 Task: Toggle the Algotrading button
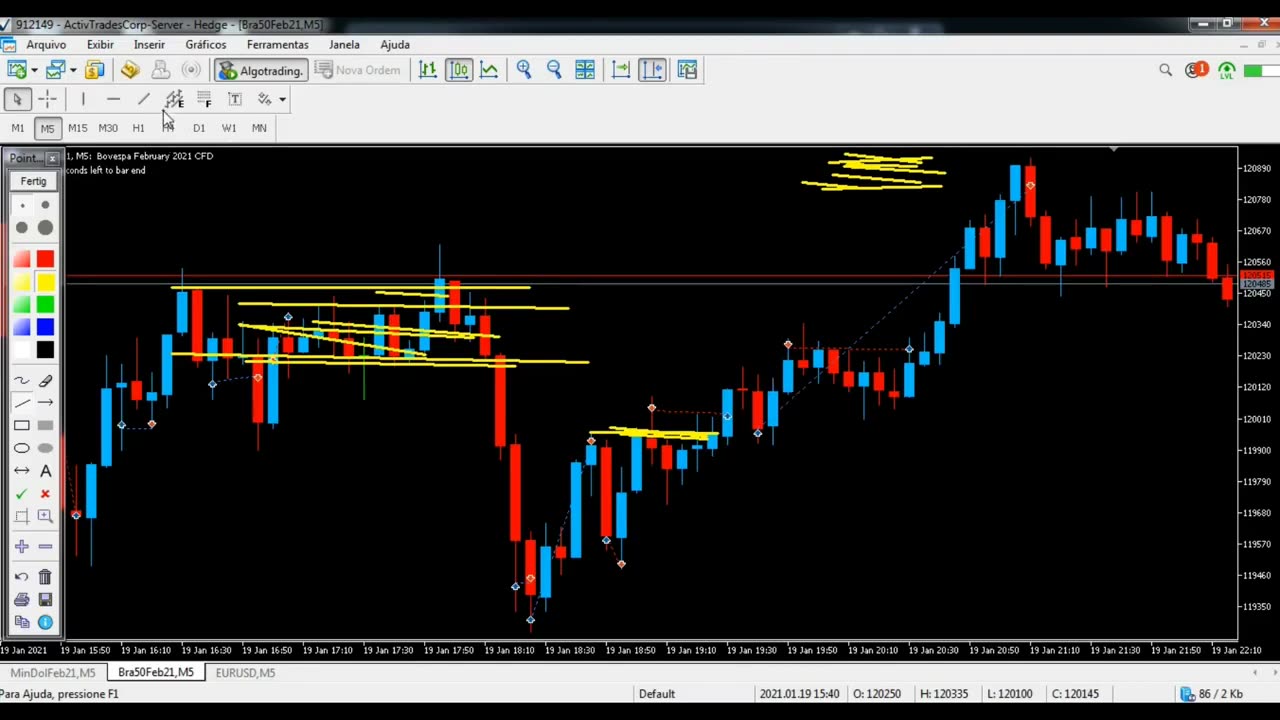click(x=259, y=70)
